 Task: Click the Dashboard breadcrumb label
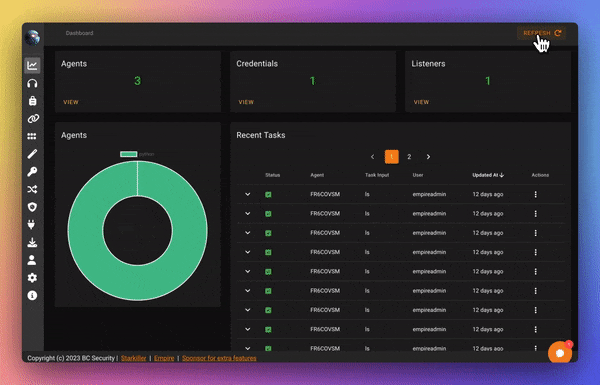click(79, 33)
